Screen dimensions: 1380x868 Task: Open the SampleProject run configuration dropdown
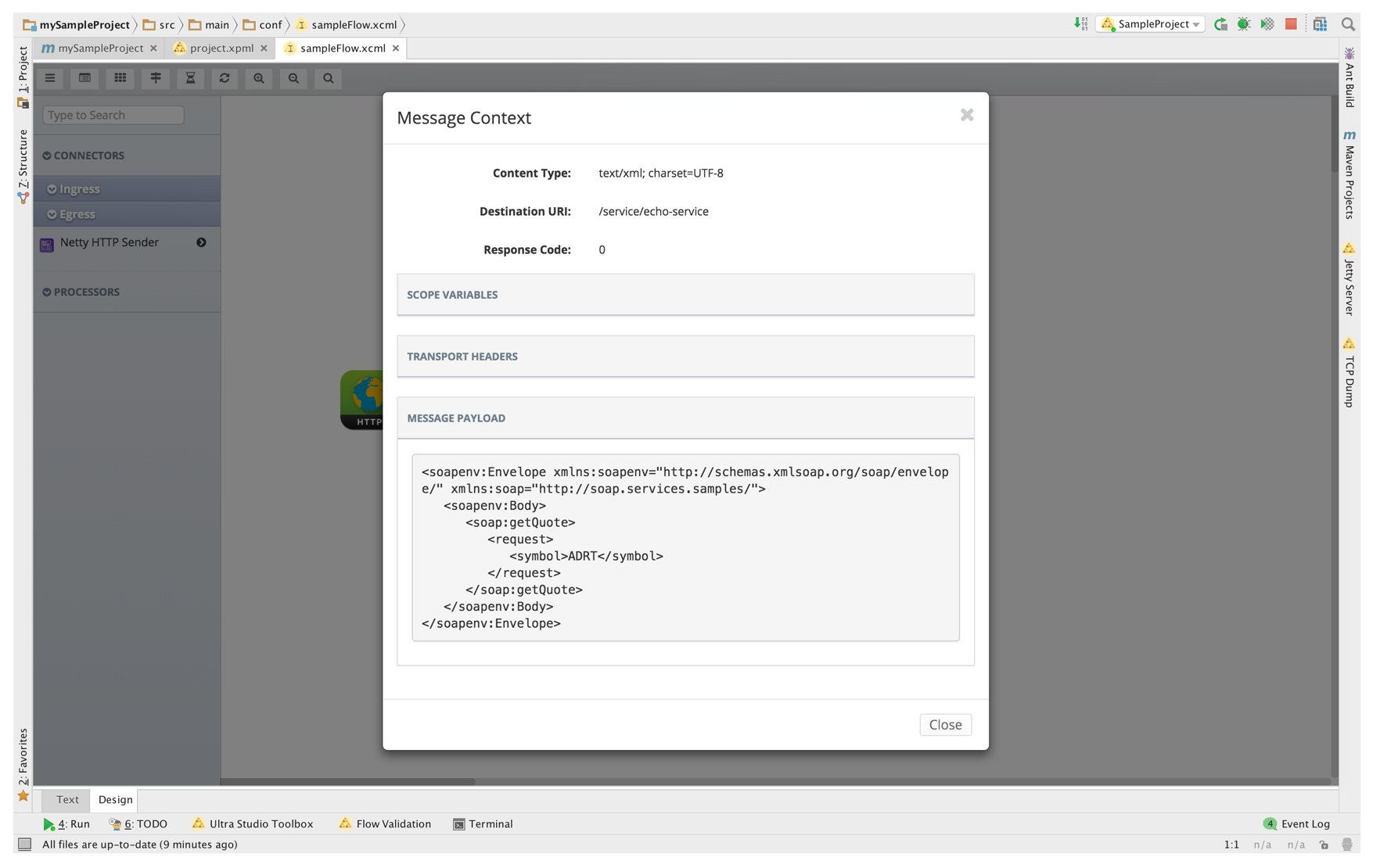(1150, 24)
